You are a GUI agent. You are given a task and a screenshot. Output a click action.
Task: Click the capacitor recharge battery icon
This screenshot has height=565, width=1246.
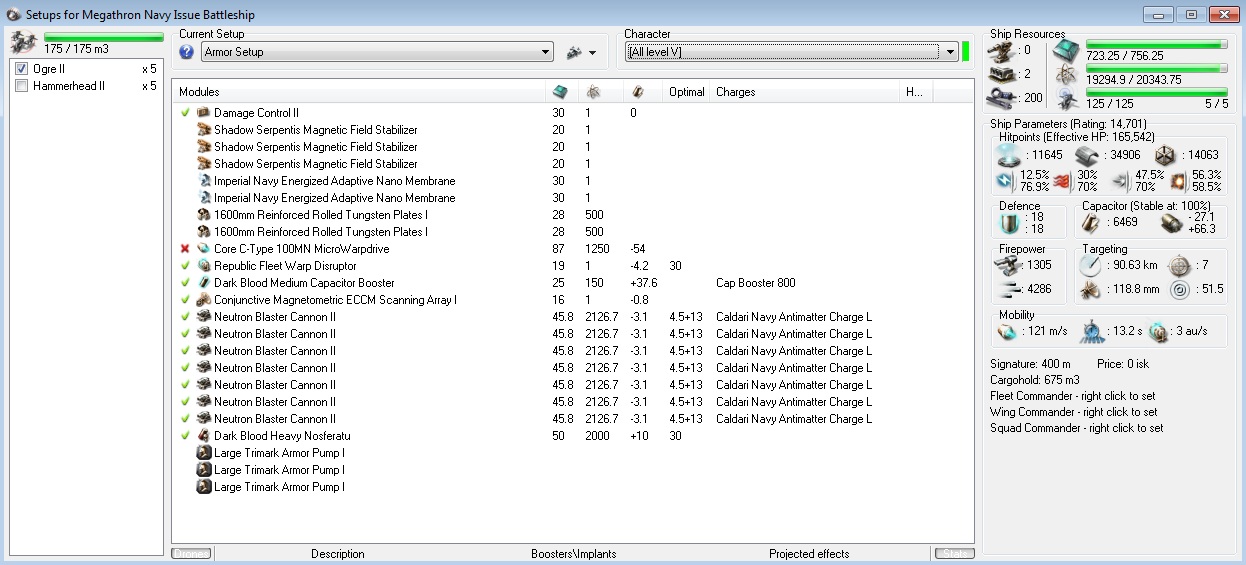pyautogui.click(x=1171, y=222)
